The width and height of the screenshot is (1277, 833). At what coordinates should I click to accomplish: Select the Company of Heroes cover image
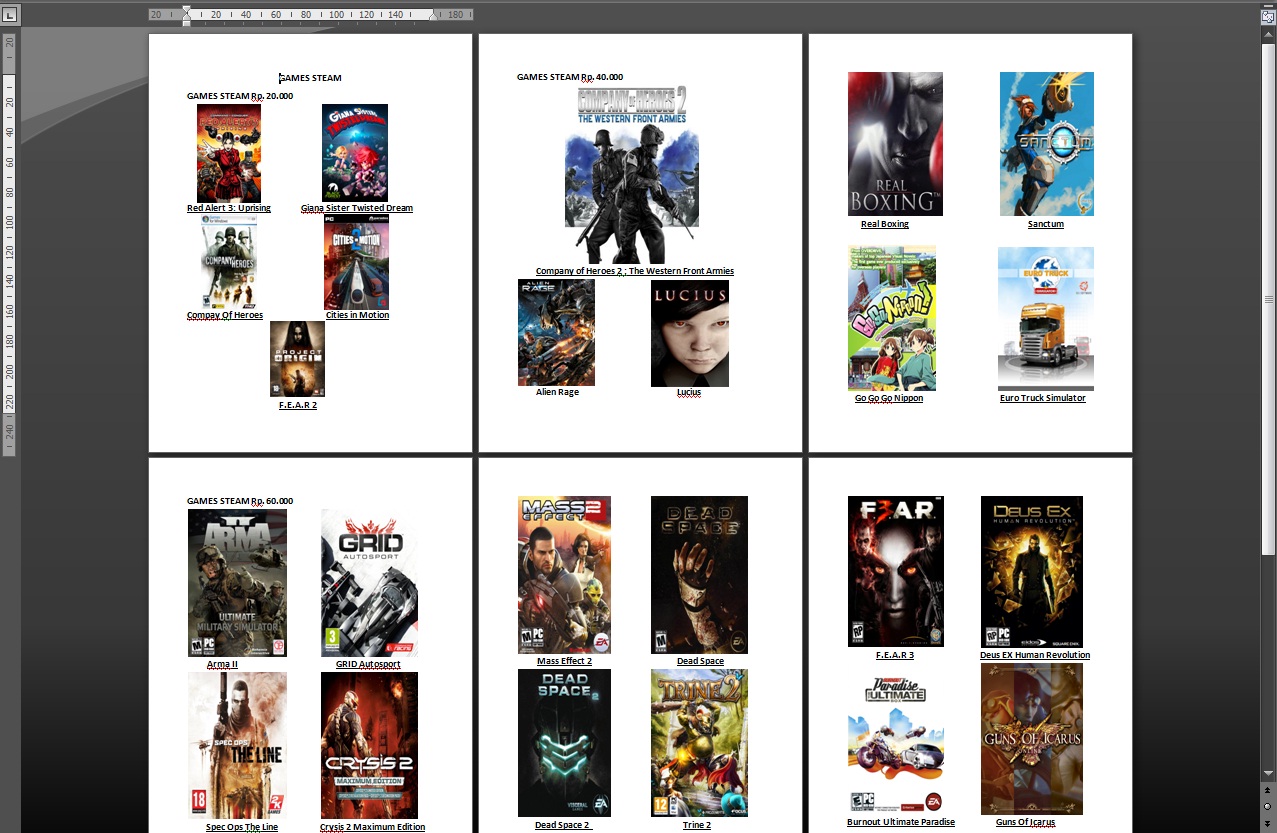click(x=229, y=262)
